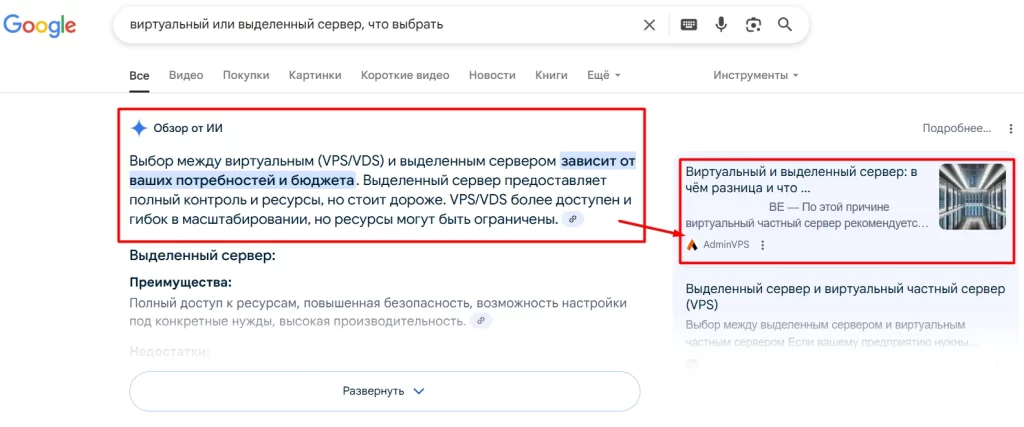Viewport: 1024px width, 427px height.
Task: Open the on-screen keyboard icon
Action: 688,25
